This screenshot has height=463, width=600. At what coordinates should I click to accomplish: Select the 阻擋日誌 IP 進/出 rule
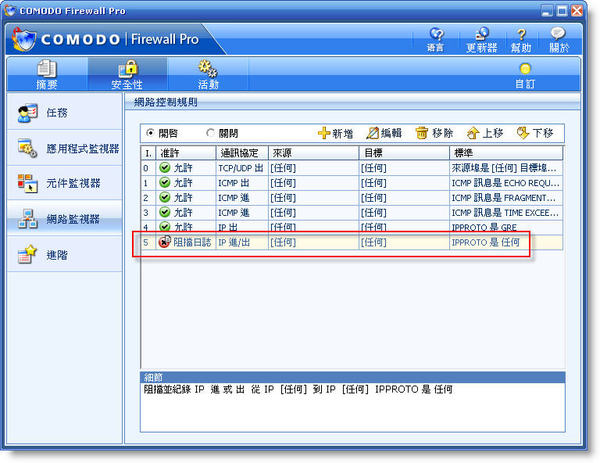(352, 242)
